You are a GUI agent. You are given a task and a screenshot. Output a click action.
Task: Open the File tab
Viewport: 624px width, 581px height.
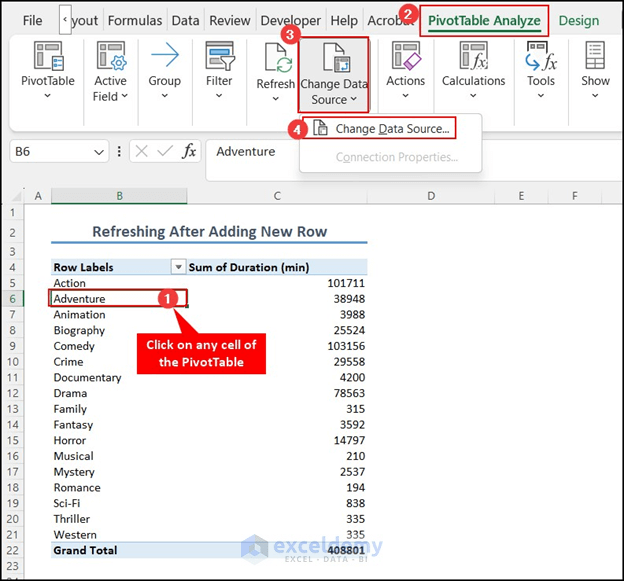coord(32,21)
